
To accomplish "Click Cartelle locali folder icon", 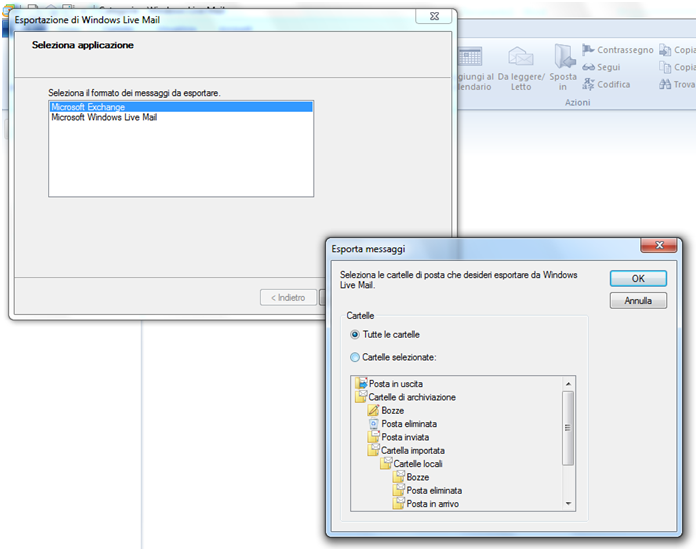I will point(386,463).
